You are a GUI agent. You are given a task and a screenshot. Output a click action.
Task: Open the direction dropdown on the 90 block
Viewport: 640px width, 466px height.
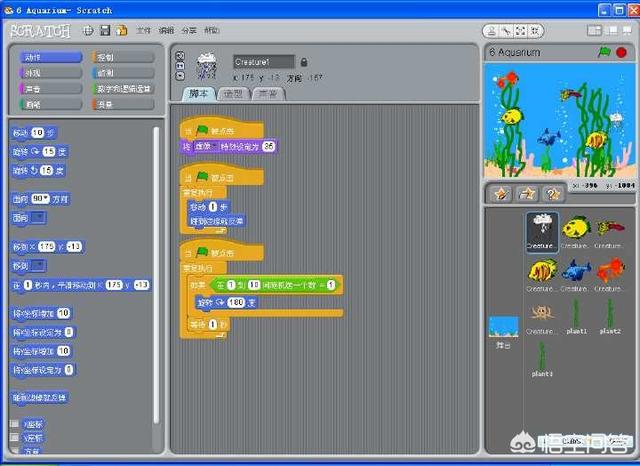click(46, 199)
